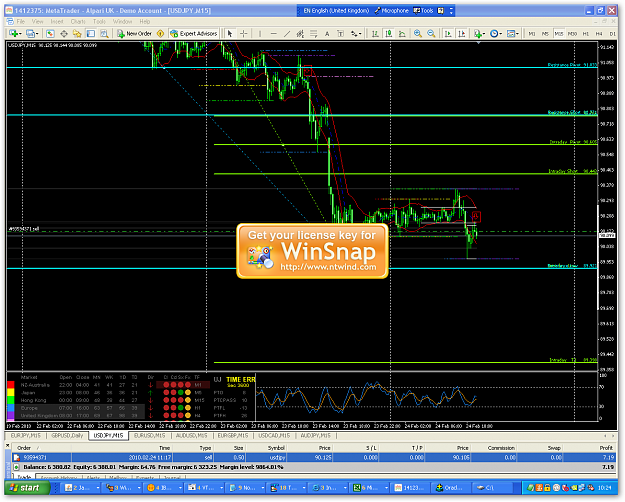
Task: Open the View menu
Action: click(x=37, y=22)
